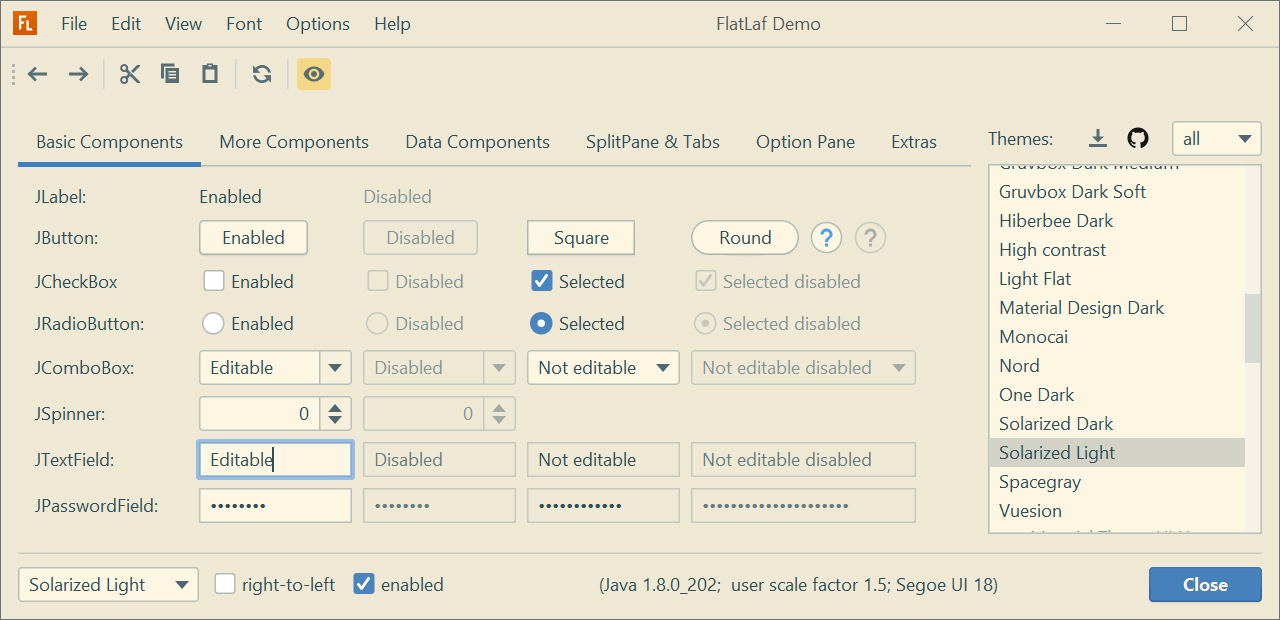This screenshot has width=1280, height=620.
Task: Click the Back arrow toolbar icon
Action: 38,74
